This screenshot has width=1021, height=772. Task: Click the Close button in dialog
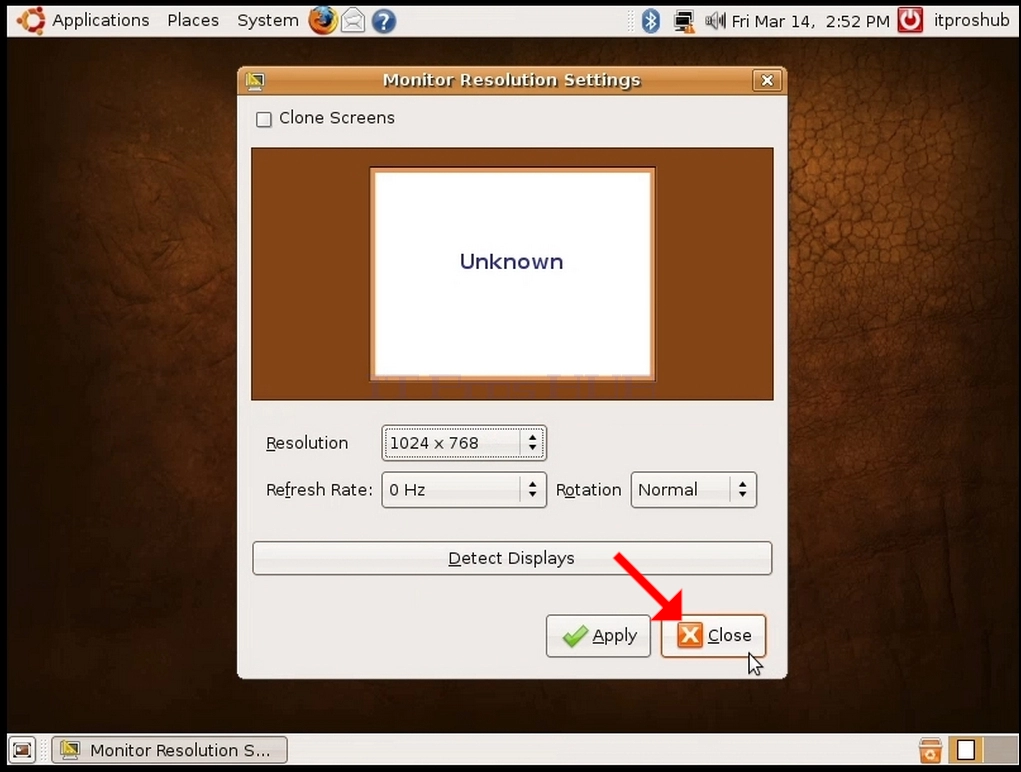point(714,636)
